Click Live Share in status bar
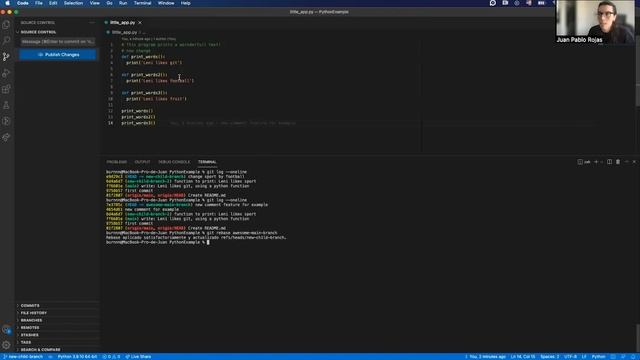The height and width of the screenshot is (360, 640). click(x=138, y=357)
